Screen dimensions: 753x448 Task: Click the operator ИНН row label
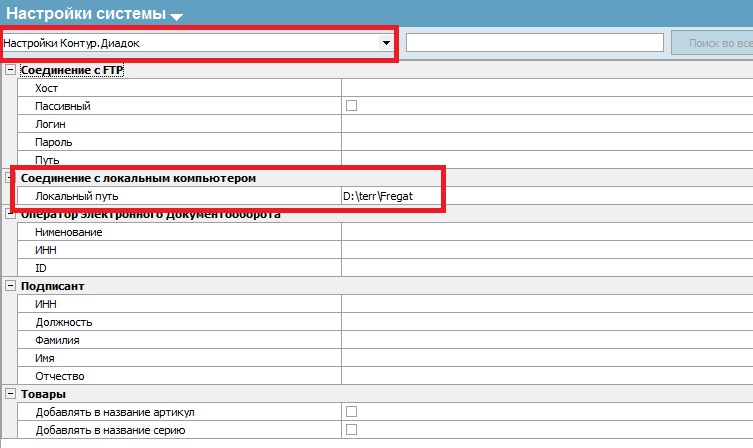click(x=46, y=250)
